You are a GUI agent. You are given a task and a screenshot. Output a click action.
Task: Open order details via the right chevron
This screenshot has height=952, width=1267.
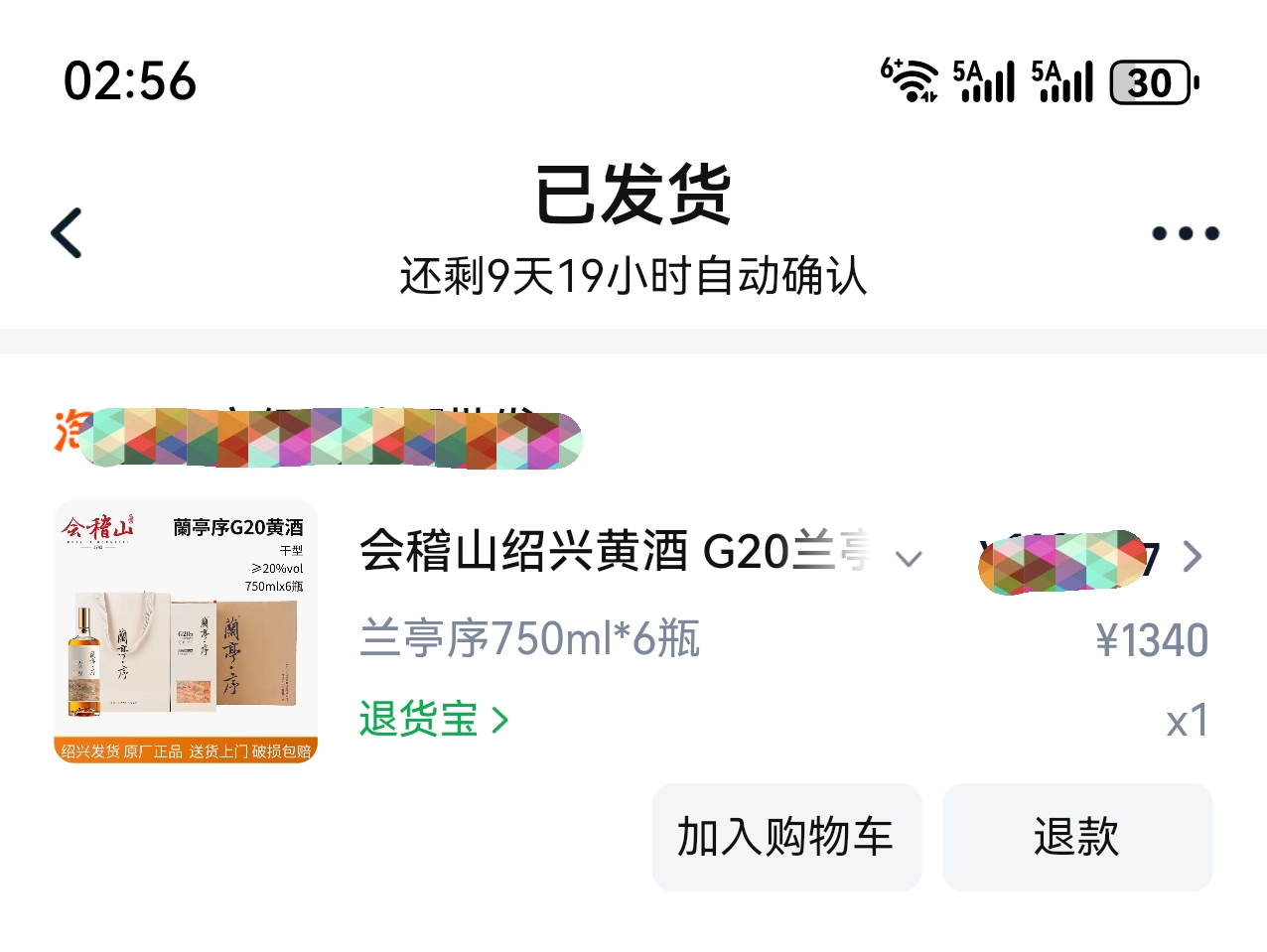click(1193, 557)
